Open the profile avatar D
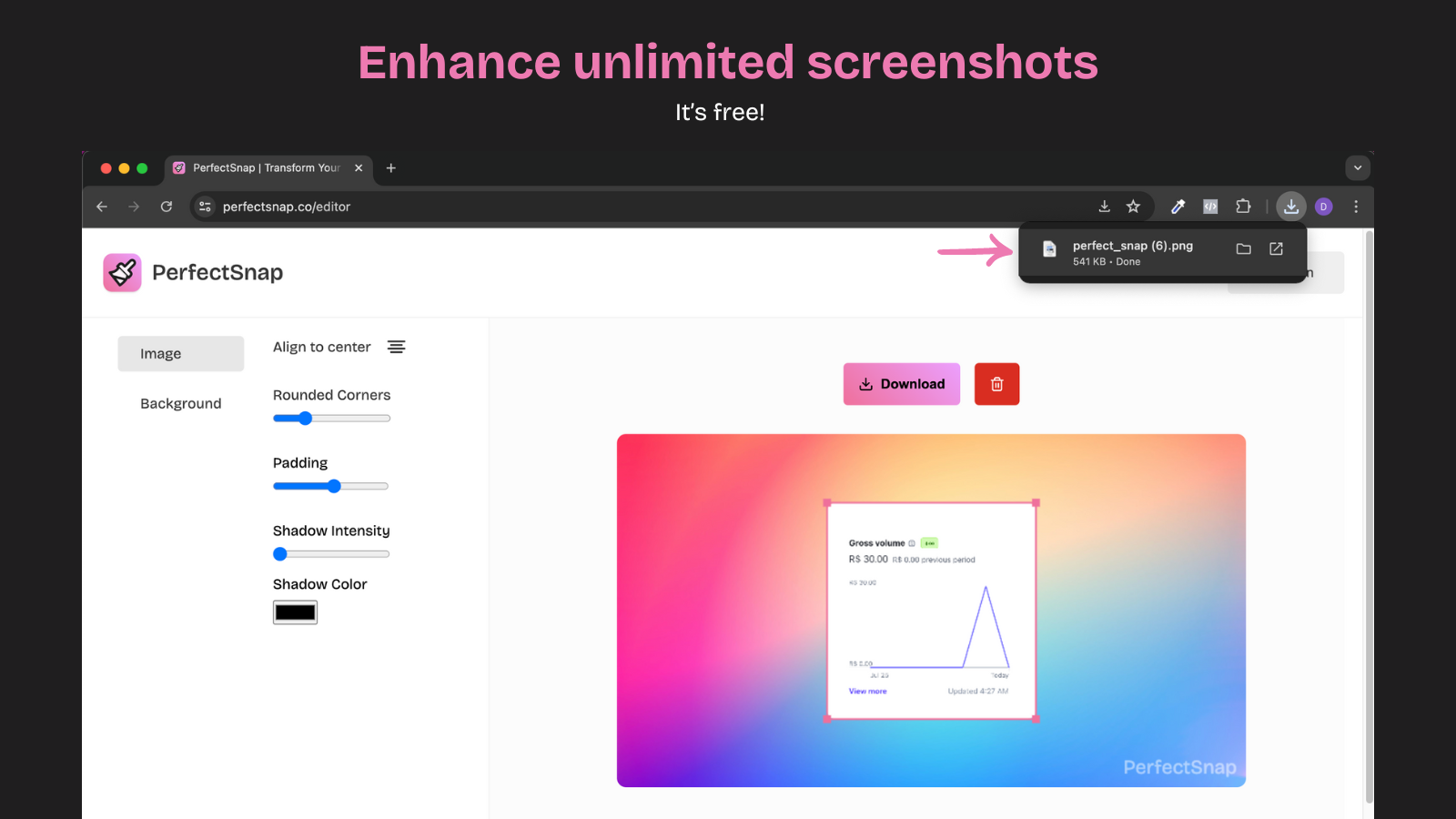The image size is (1456, 819). click(1324, 207)
